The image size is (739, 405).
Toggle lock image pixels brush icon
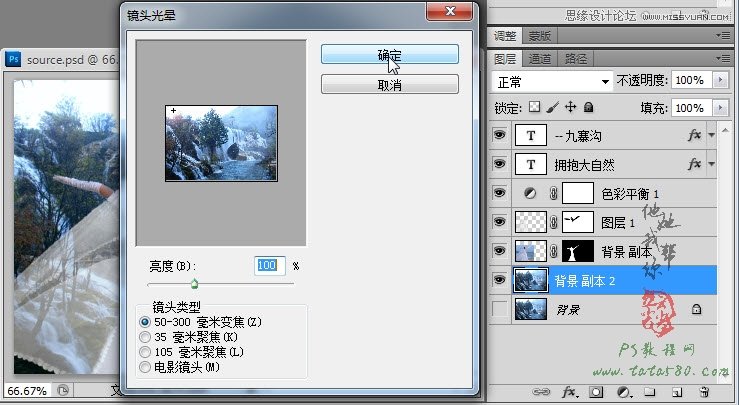[552, 107]
